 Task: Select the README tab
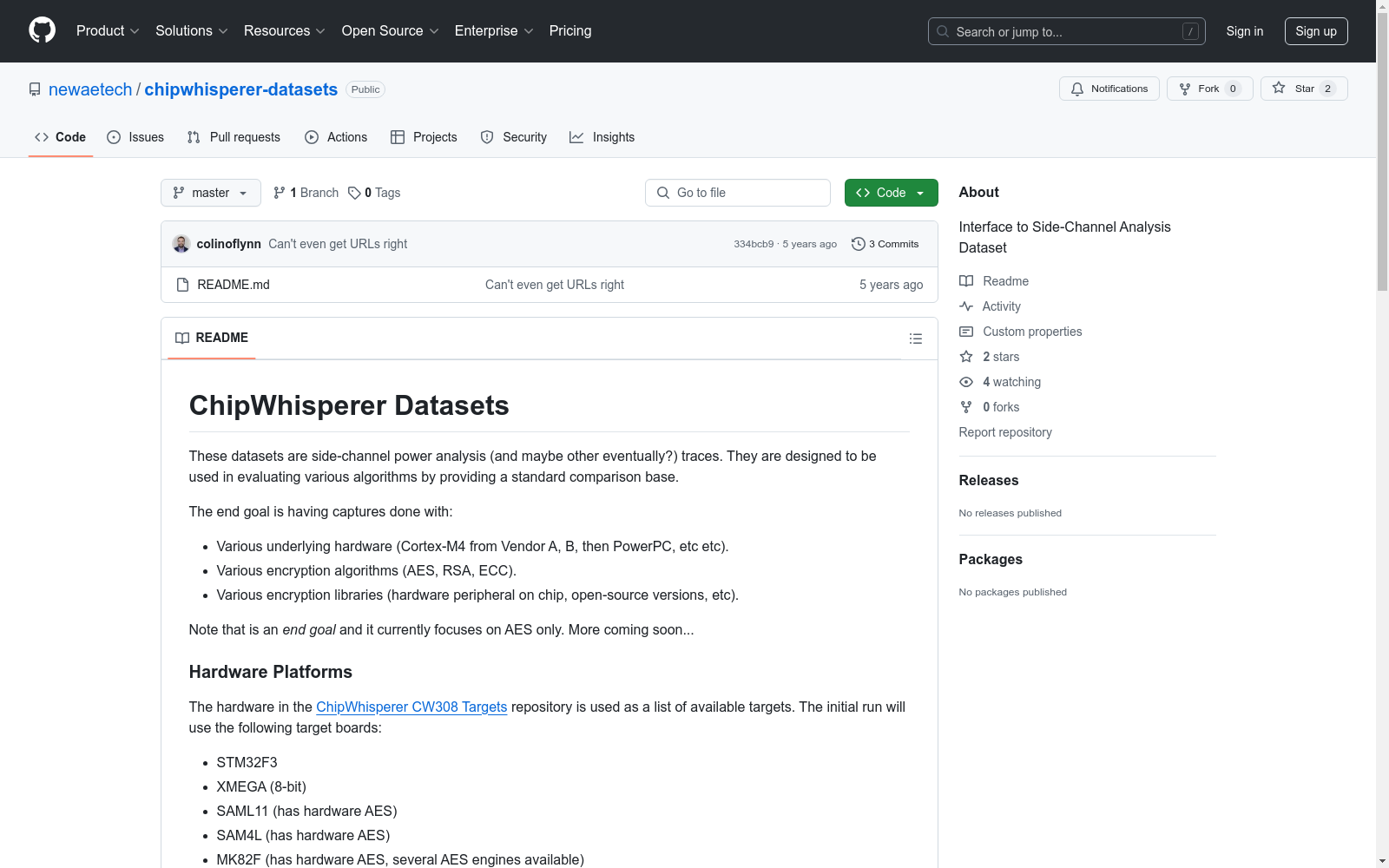coord(212,338)
